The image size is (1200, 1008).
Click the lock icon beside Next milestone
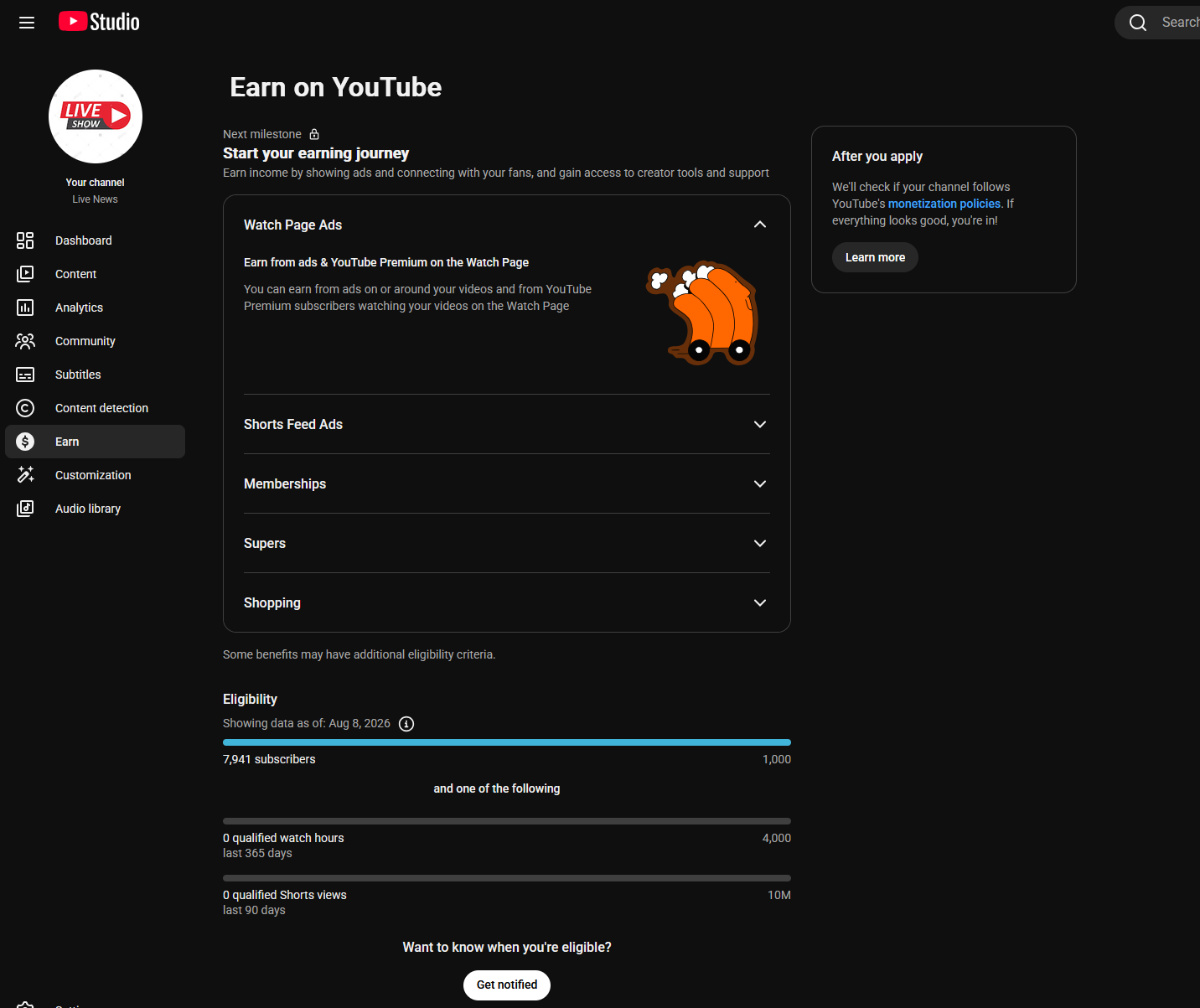click(314, 134)
